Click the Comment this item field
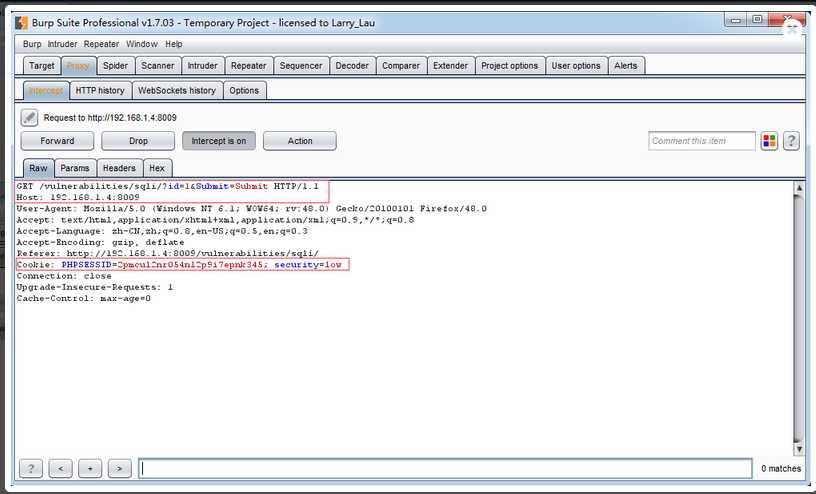 [702, 141]
